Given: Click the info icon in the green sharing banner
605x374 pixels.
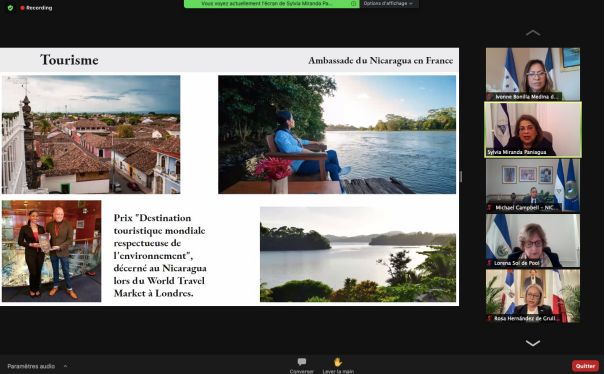Looking at the screenshot, I should tap(353, 3).
